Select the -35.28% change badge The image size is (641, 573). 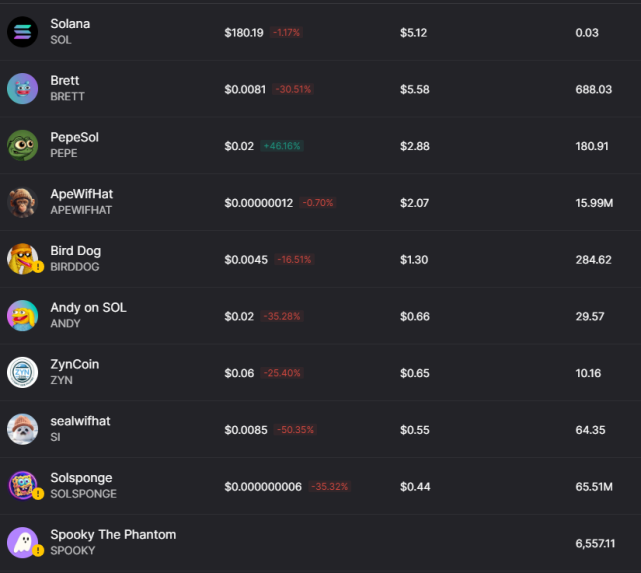coord(282,317)
